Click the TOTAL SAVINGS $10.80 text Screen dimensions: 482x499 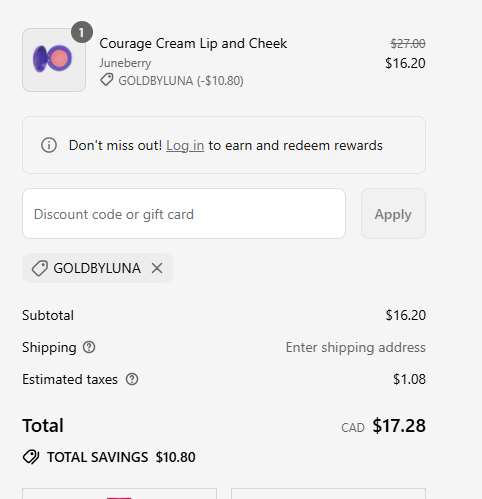coord(121,457)
